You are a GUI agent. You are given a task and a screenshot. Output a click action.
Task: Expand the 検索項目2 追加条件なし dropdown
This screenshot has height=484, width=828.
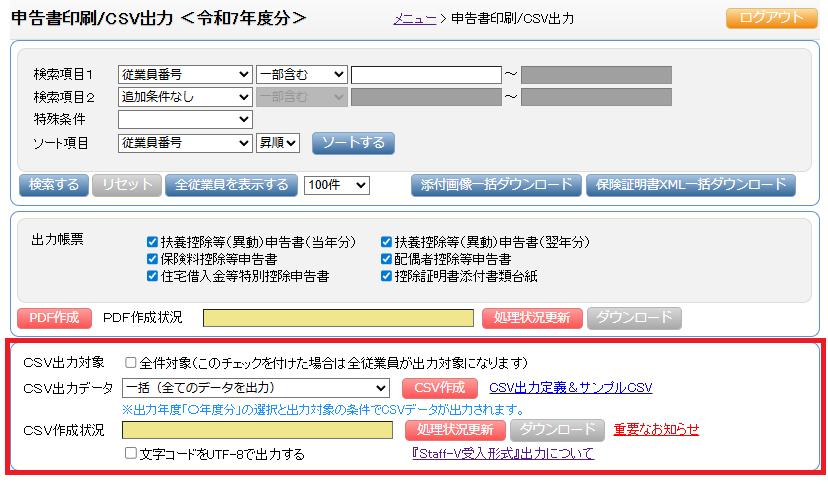pos(185,97)
